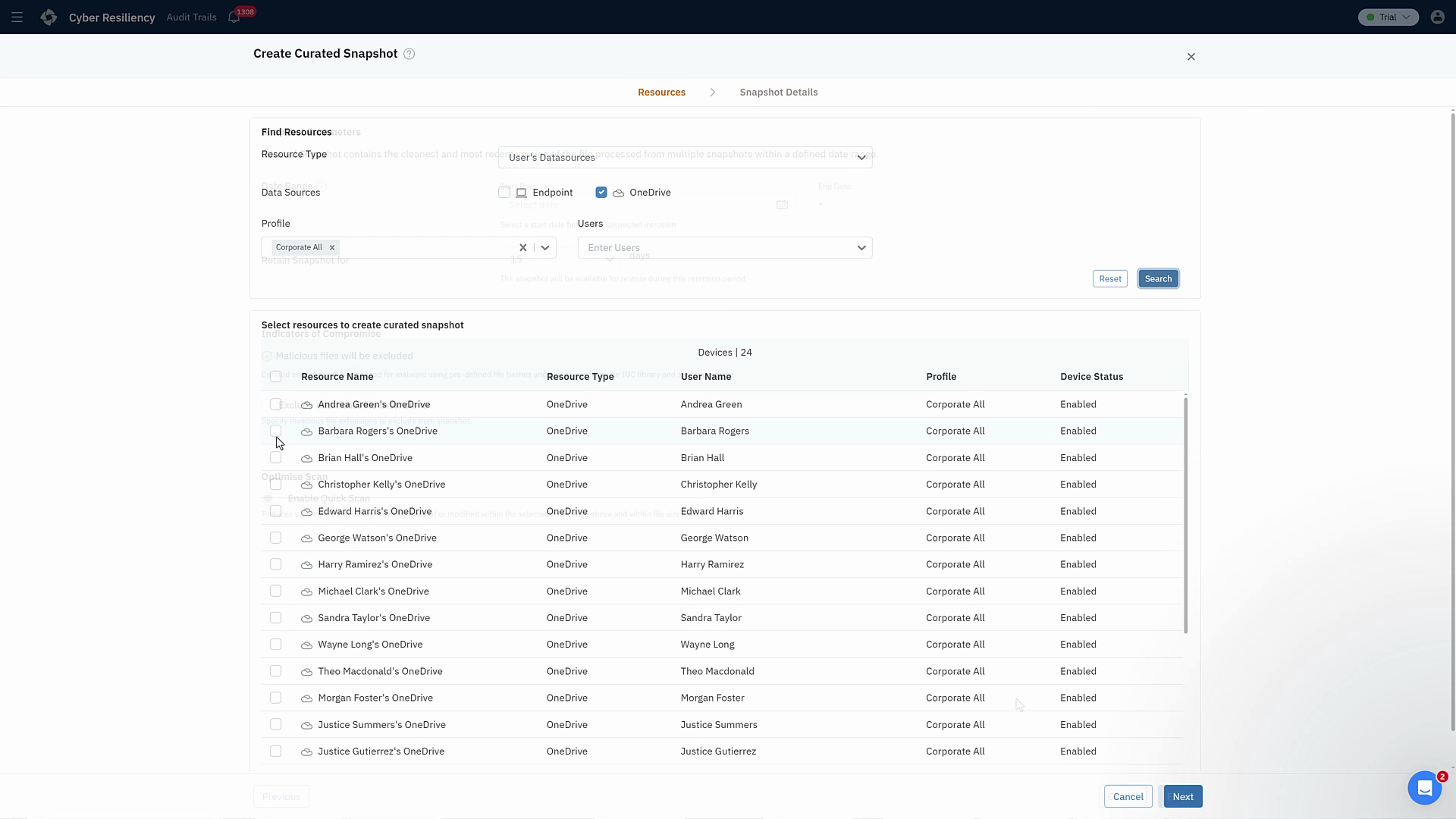Image resolution: width=1456 pixels, height=819 pixels.
Task: Uncheck the OneDrive data source checkbox
Action: click(601, 193)
